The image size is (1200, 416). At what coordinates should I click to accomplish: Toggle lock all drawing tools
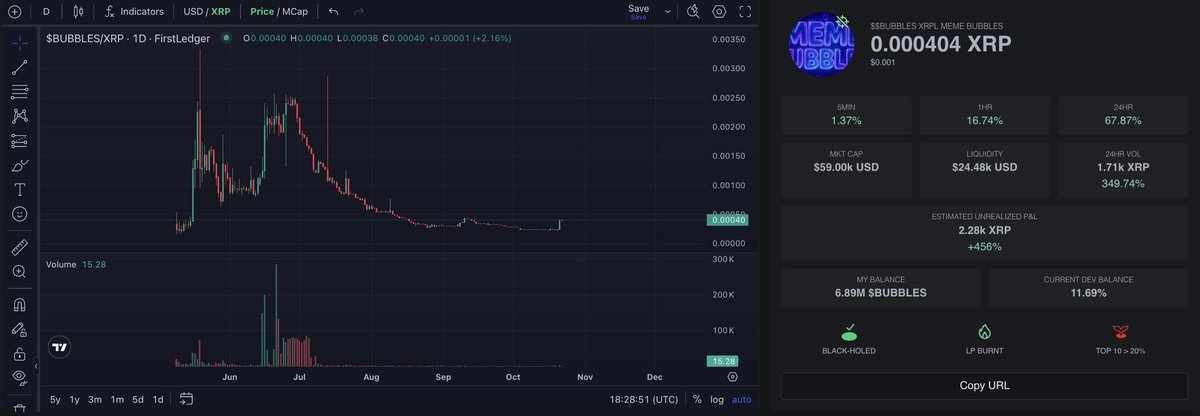click(x=20, y=353)
